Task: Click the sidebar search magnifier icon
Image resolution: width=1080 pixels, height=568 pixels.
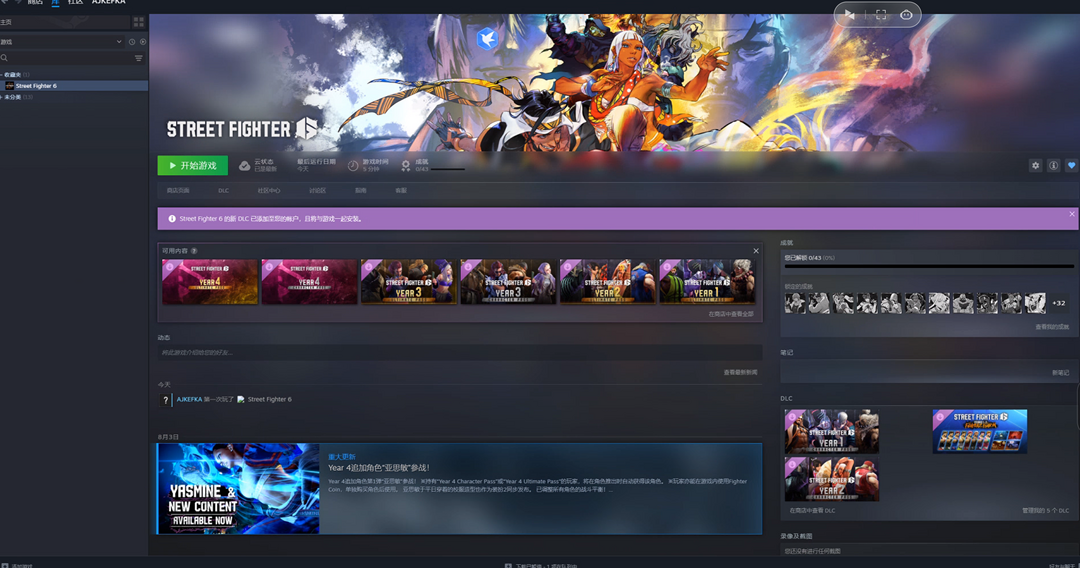Action: point(4,59)
